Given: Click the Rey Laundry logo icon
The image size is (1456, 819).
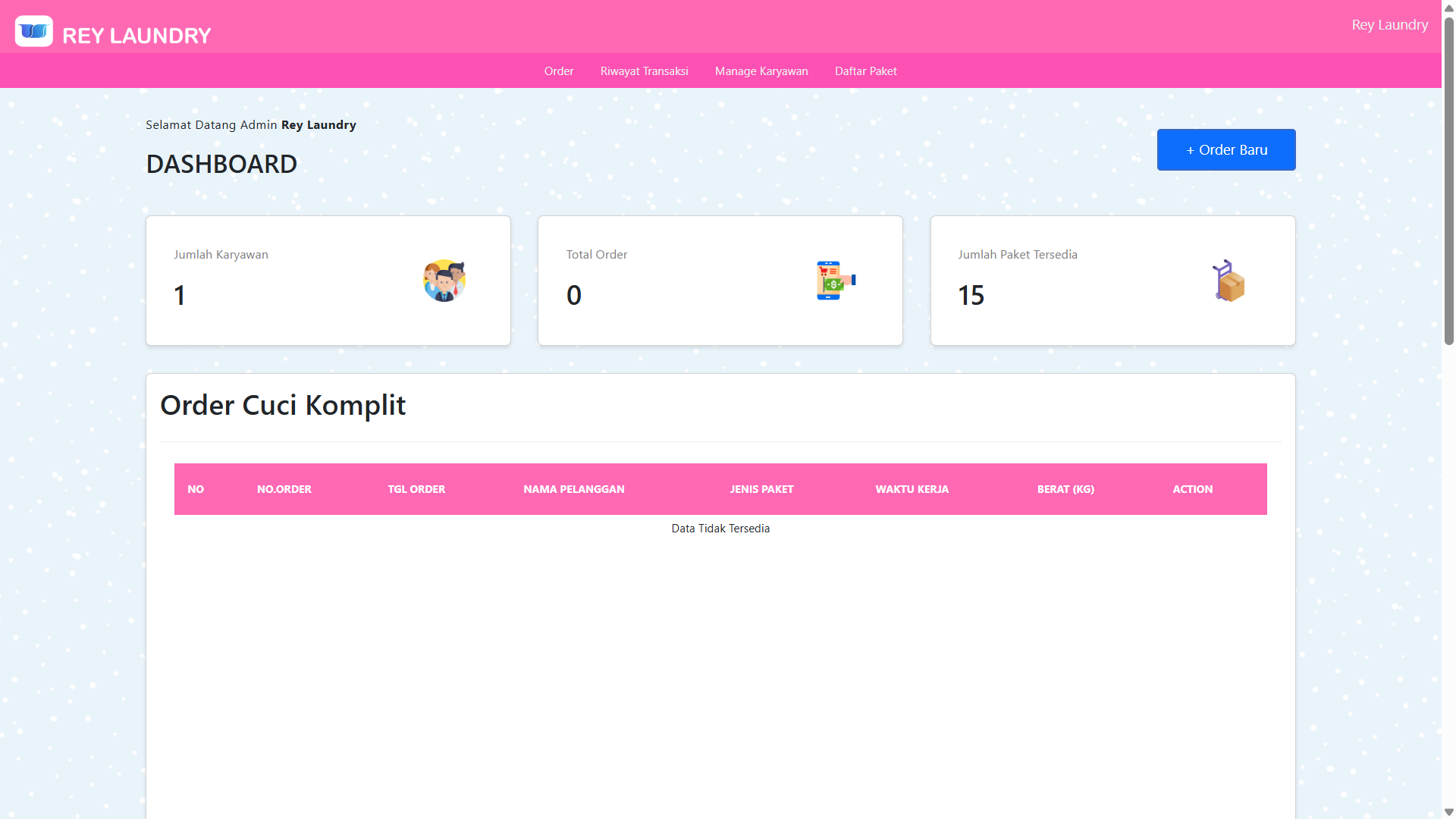Looking at the screenshot, I should [33, 32].
